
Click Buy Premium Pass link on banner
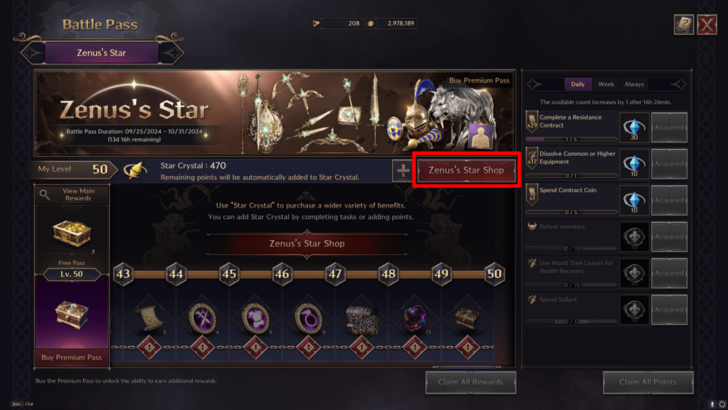pyautogui.click(x=479, y=80)
